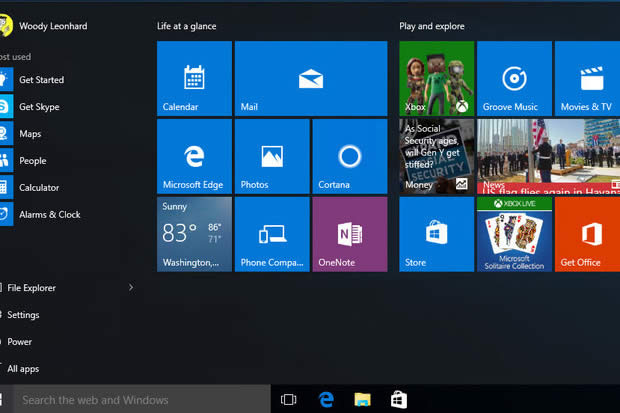
Task: Open Settings from the Start menu
Action: pyautogui.click(x=23, y=315)
